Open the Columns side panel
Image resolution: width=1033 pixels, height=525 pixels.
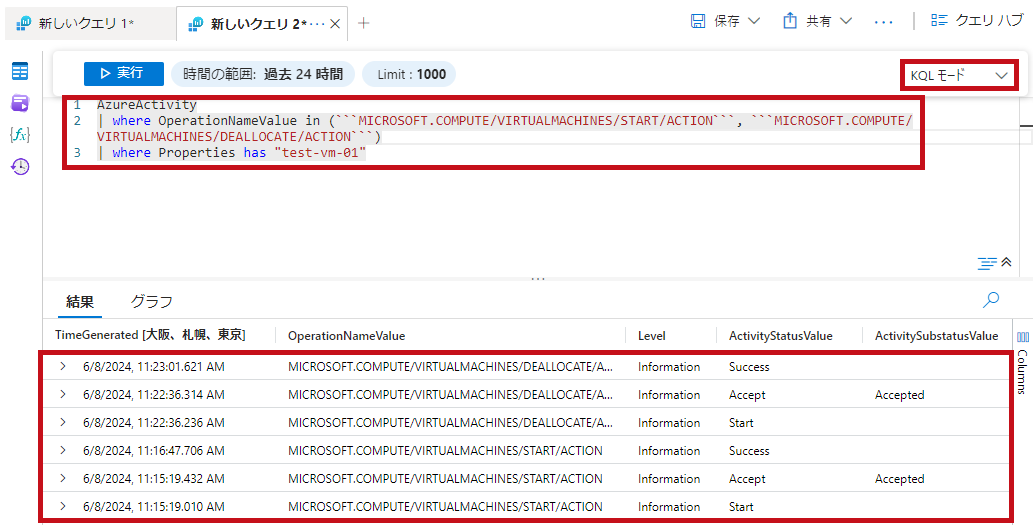click(1022, 361)
